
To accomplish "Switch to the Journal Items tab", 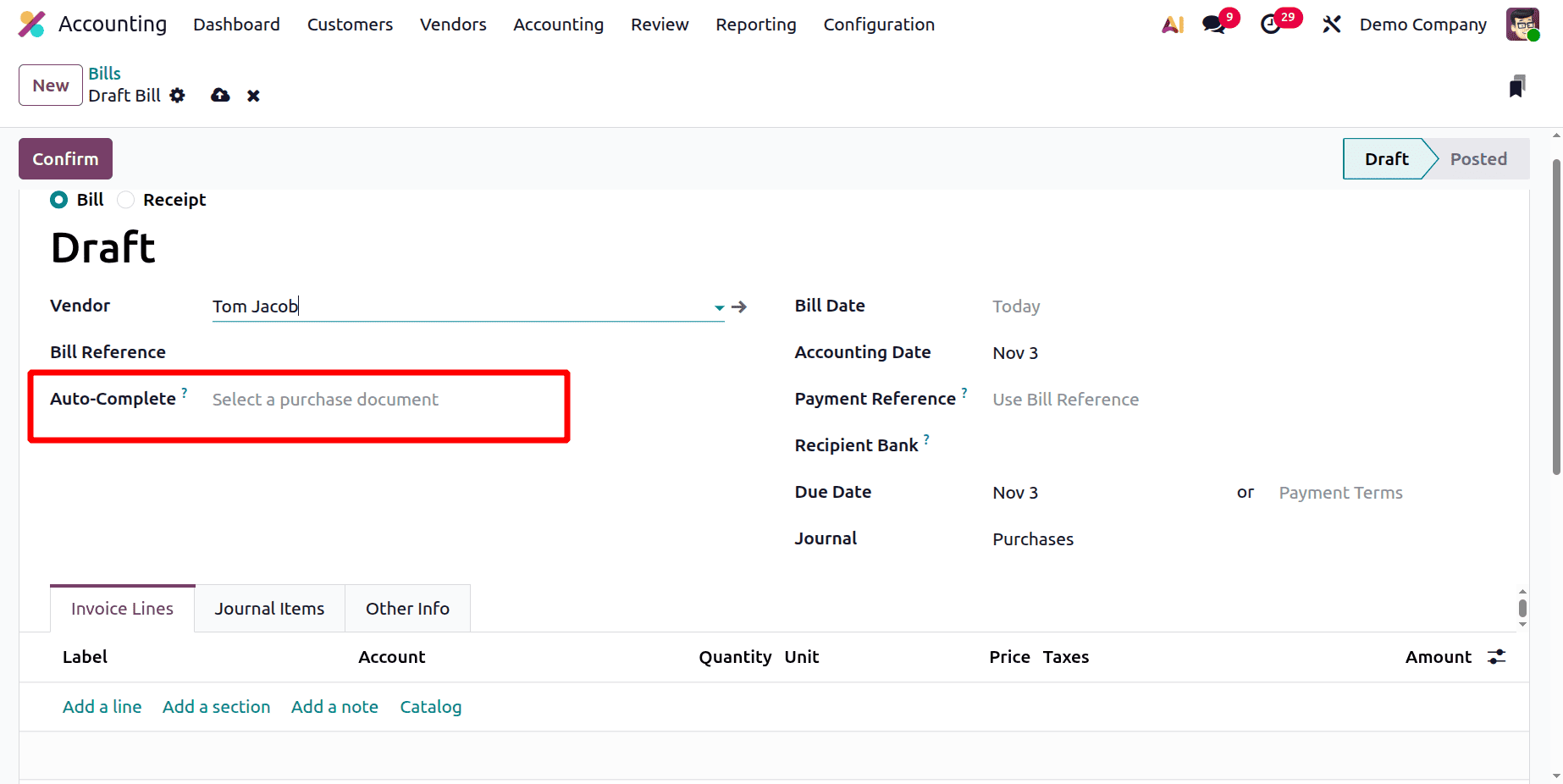I will point(269,608).
